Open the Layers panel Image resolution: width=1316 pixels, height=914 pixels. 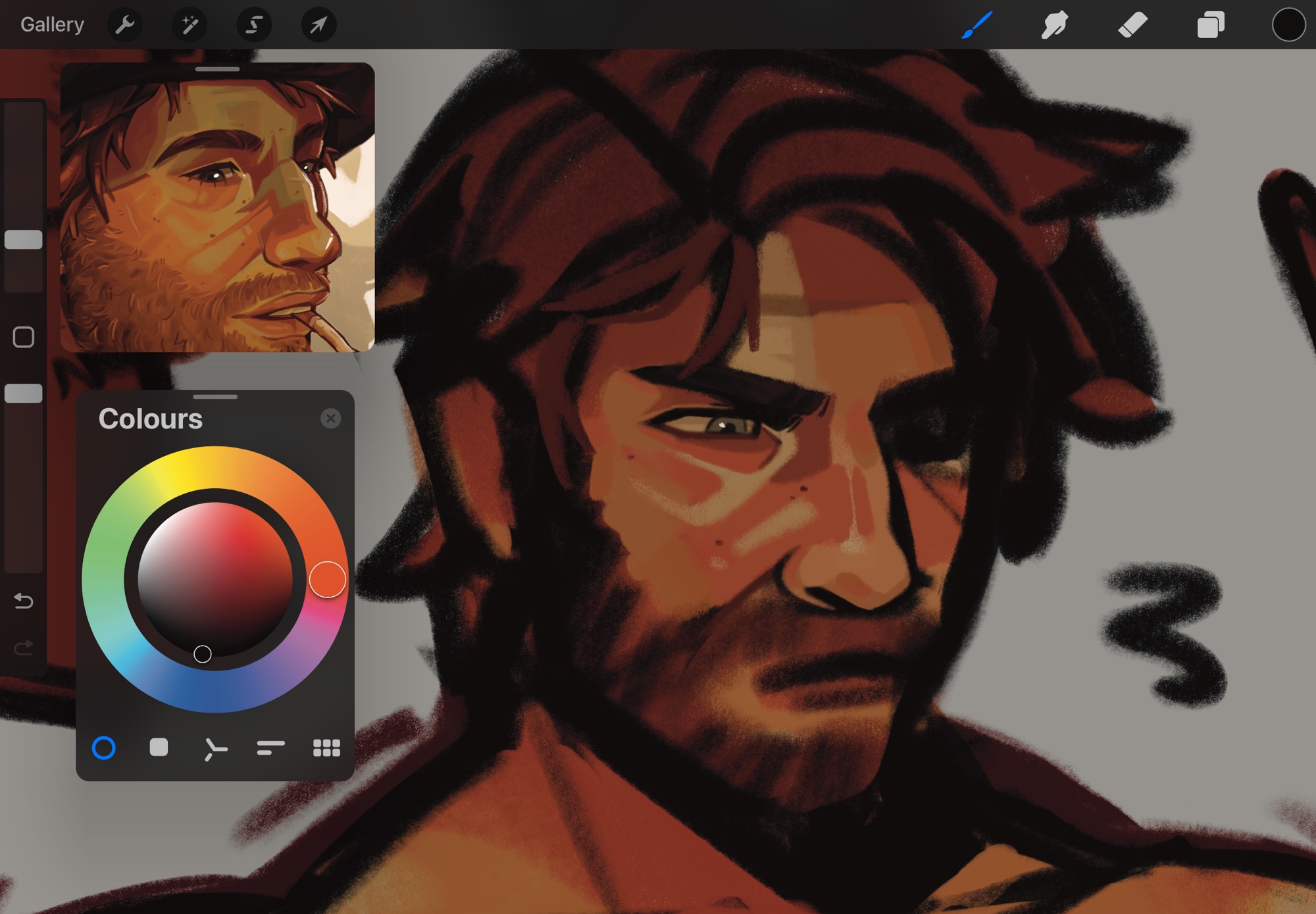click(x=1210, y=25)
